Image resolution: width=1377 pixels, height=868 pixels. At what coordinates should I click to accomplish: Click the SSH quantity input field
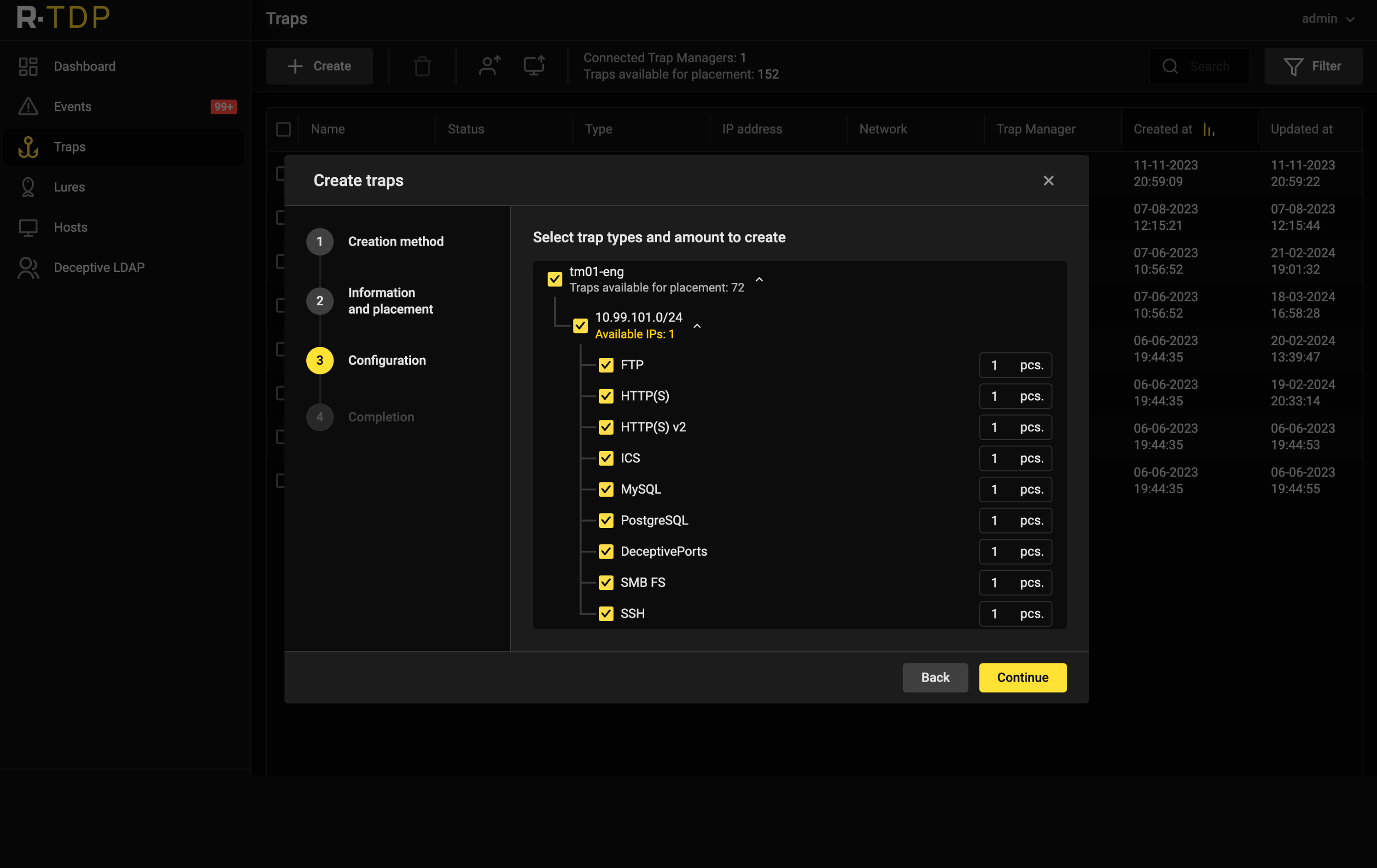click(x=998, y=613)
